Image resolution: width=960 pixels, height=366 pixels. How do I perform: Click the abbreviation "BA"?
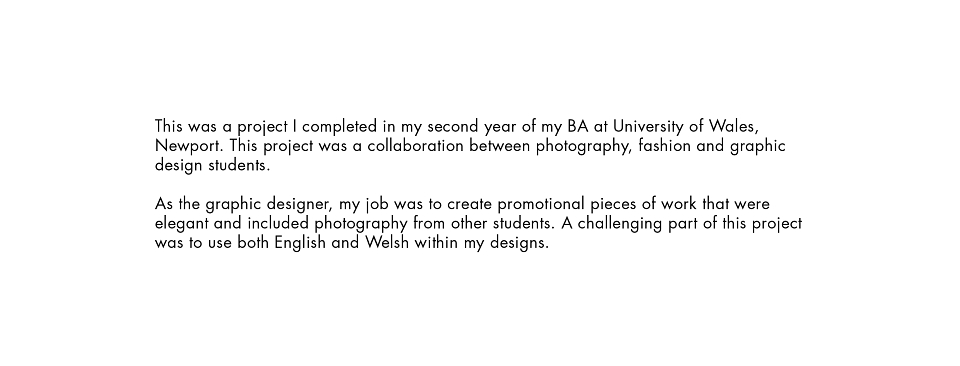(578, 127)
